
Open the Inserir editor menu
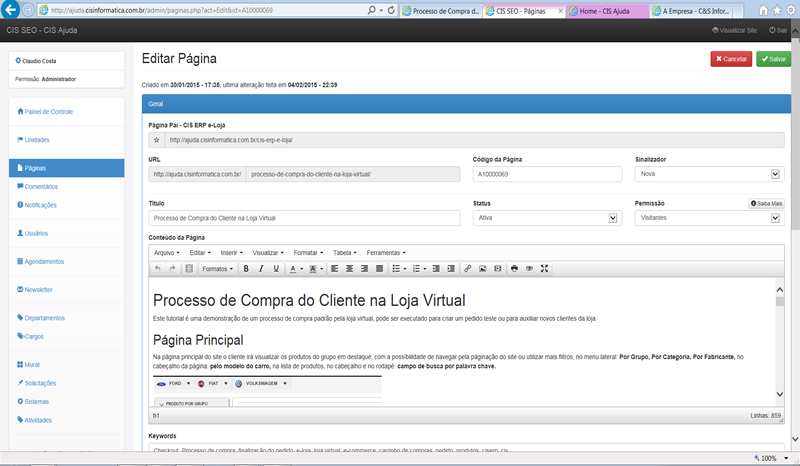232,253
